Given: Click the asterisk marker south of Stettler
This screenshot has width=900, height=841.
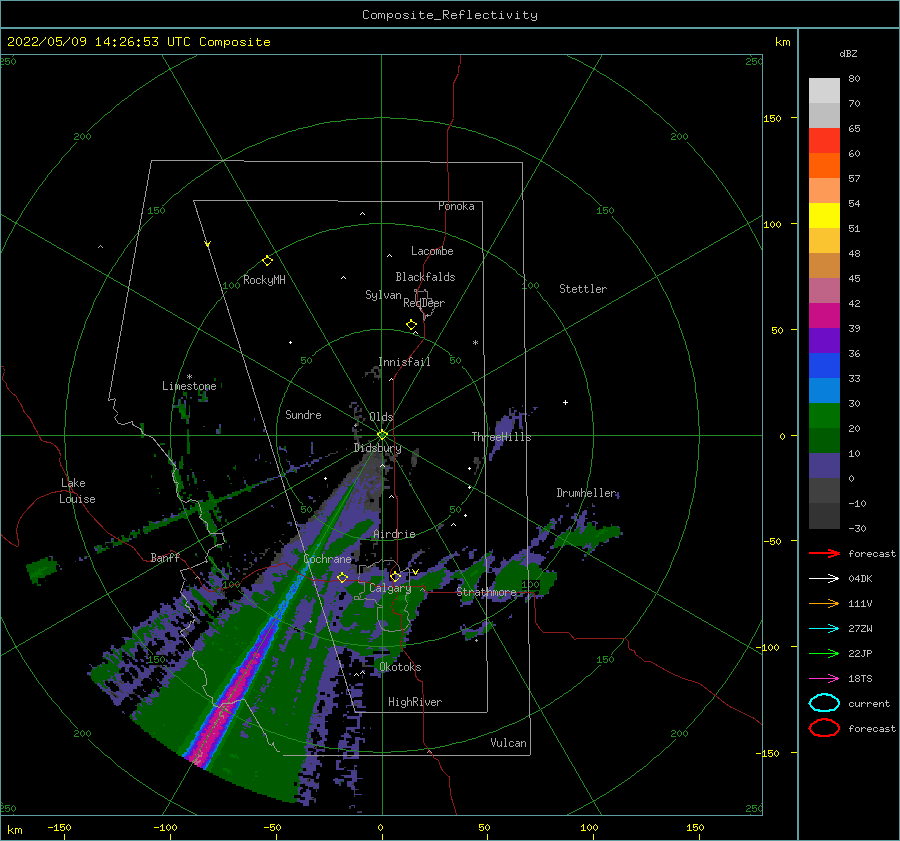Looking at the screenshot, I should [x=475, y=343].
